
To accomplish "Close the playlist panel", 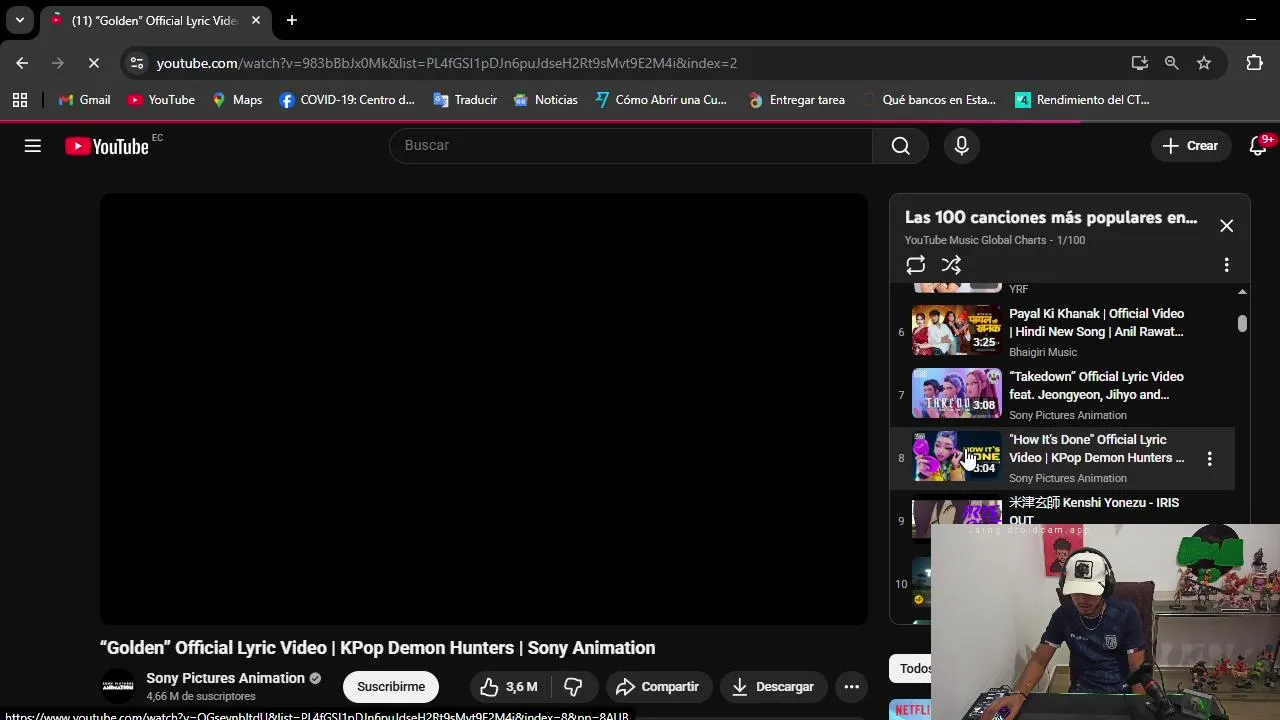I will [1226, 226].
